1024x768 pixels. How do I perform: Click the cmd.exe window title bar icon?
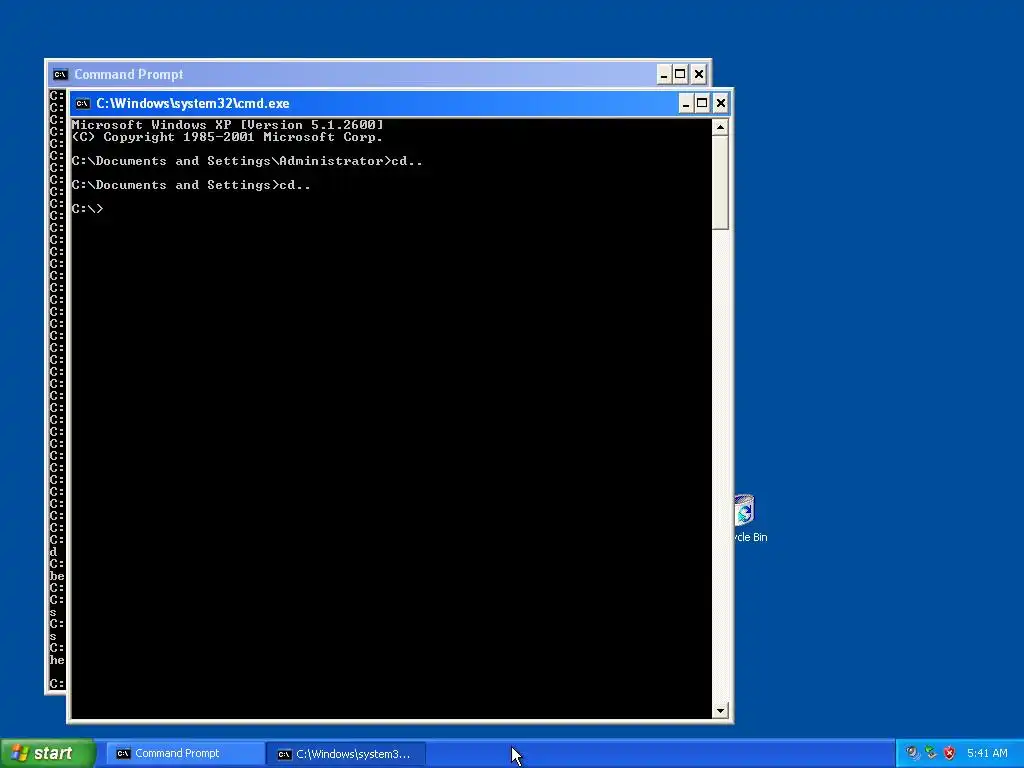pyautogui.click(x=83, y=103)
